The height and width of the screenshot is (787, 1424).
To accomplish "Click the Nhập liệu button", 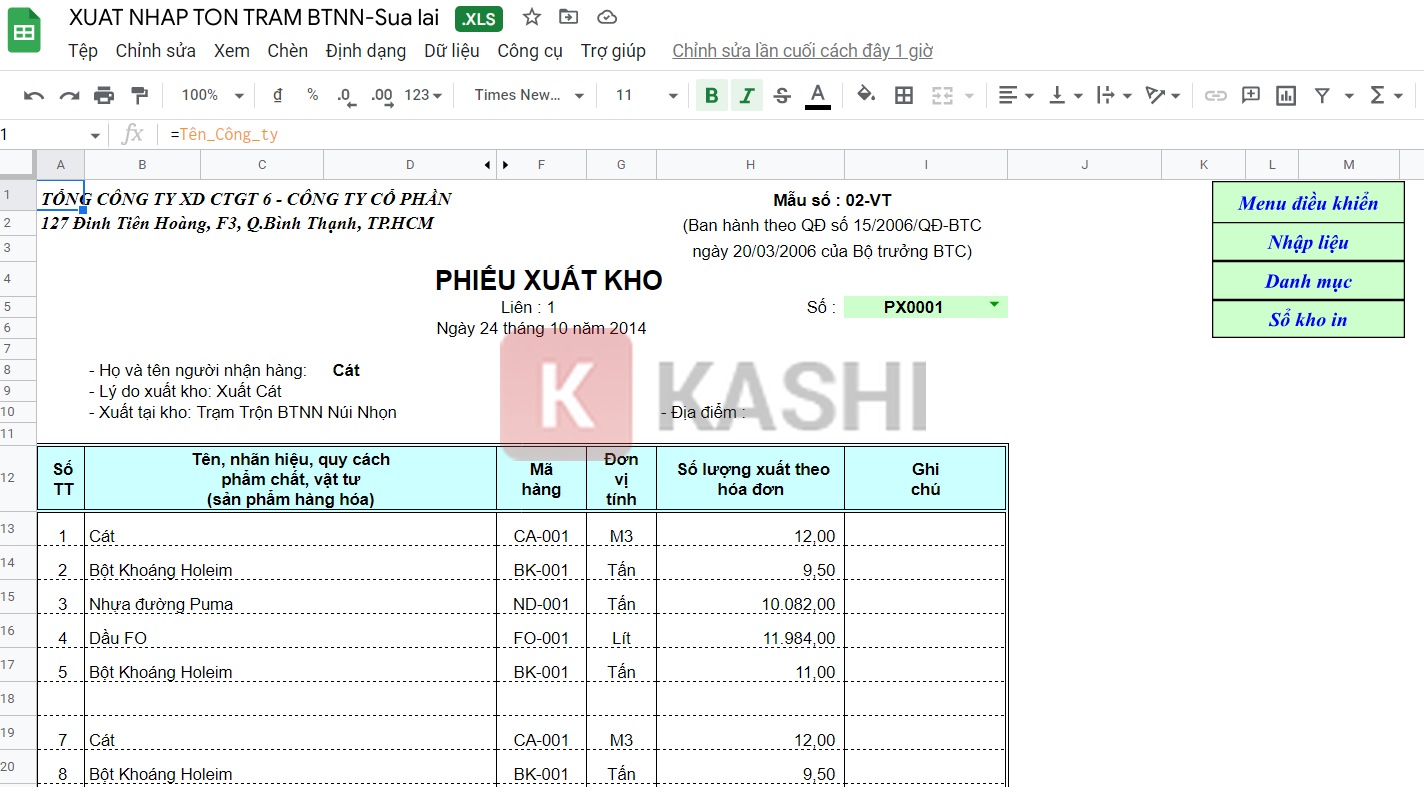I will click(x=1307, y=241).
